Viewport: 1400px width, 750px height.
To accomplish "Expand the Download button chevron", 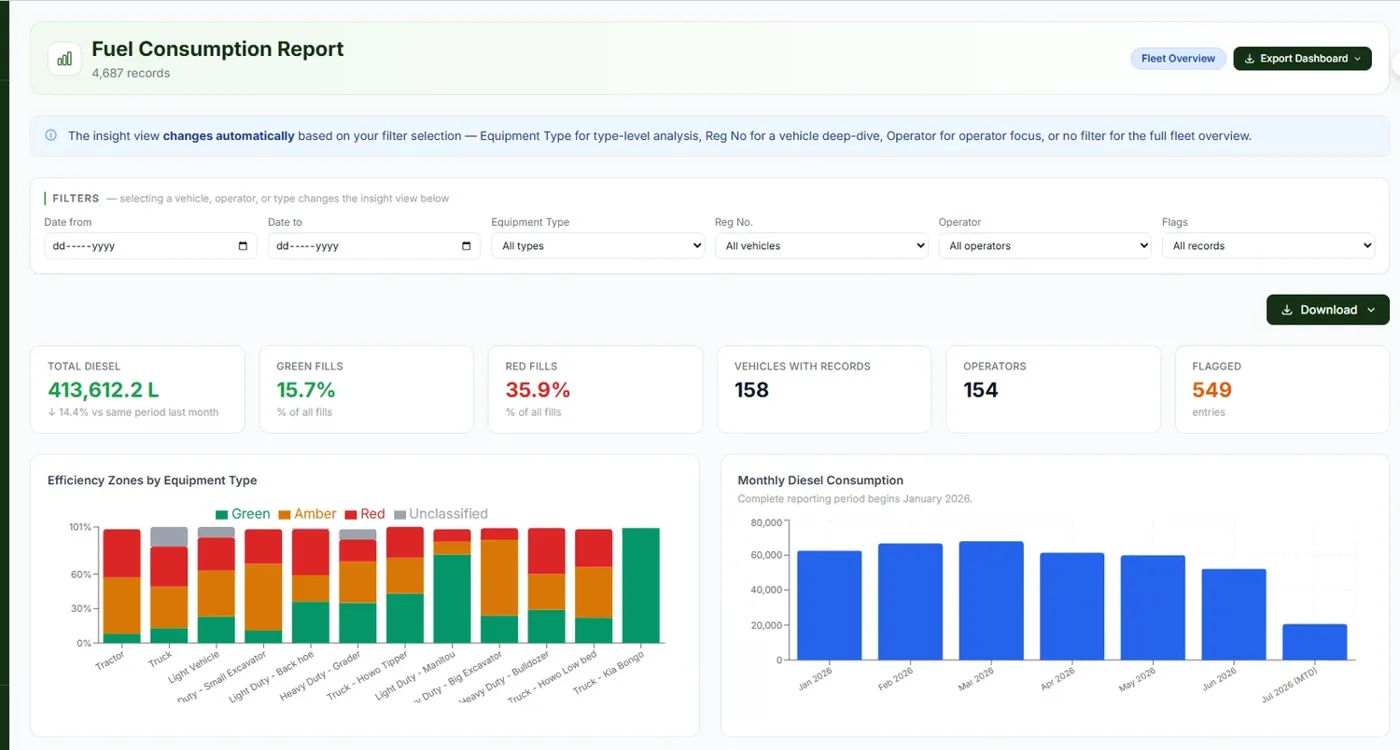I will 1371,310.
